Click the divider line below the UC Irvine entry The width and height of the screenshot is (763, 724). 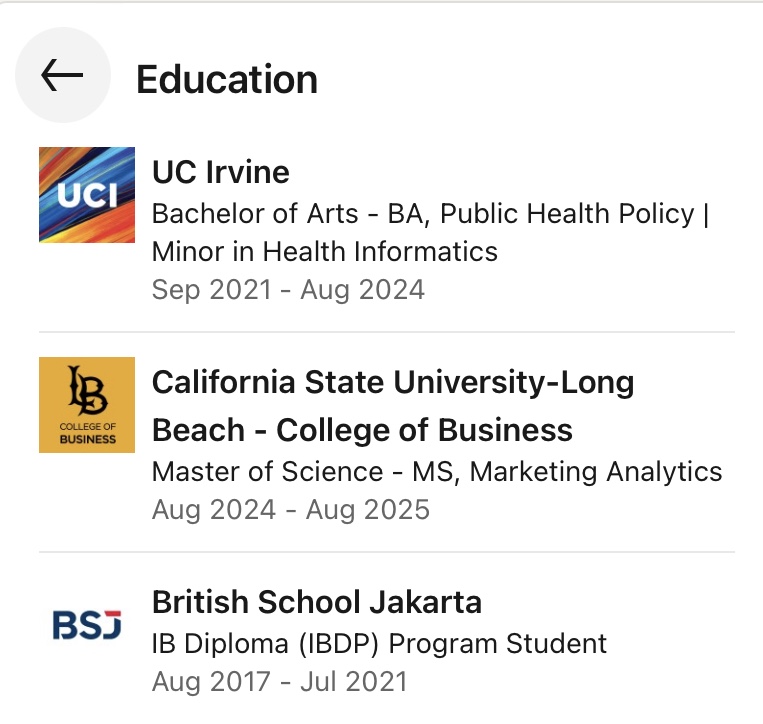[x=387, y=332]
